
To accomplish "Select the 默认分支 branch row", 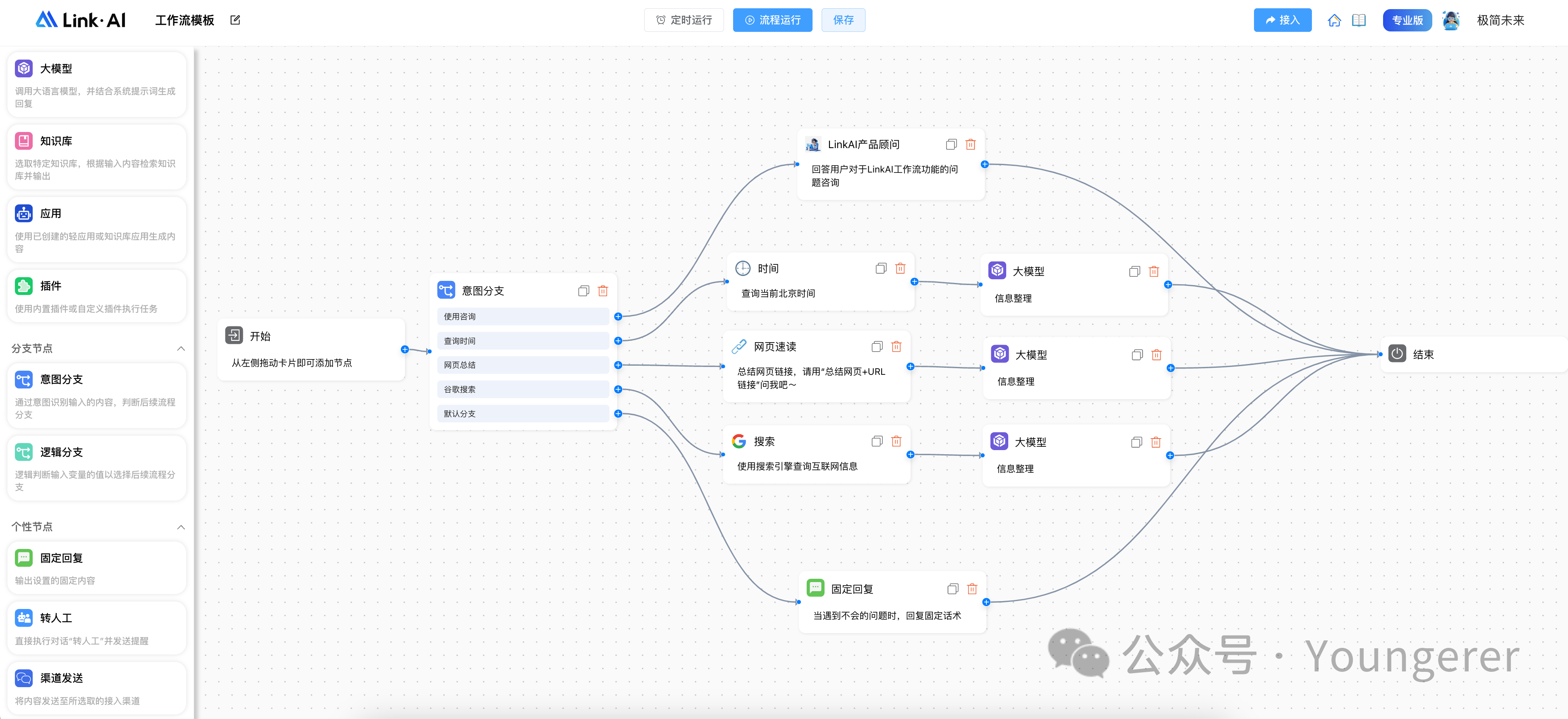I will (x=522, y=414).
